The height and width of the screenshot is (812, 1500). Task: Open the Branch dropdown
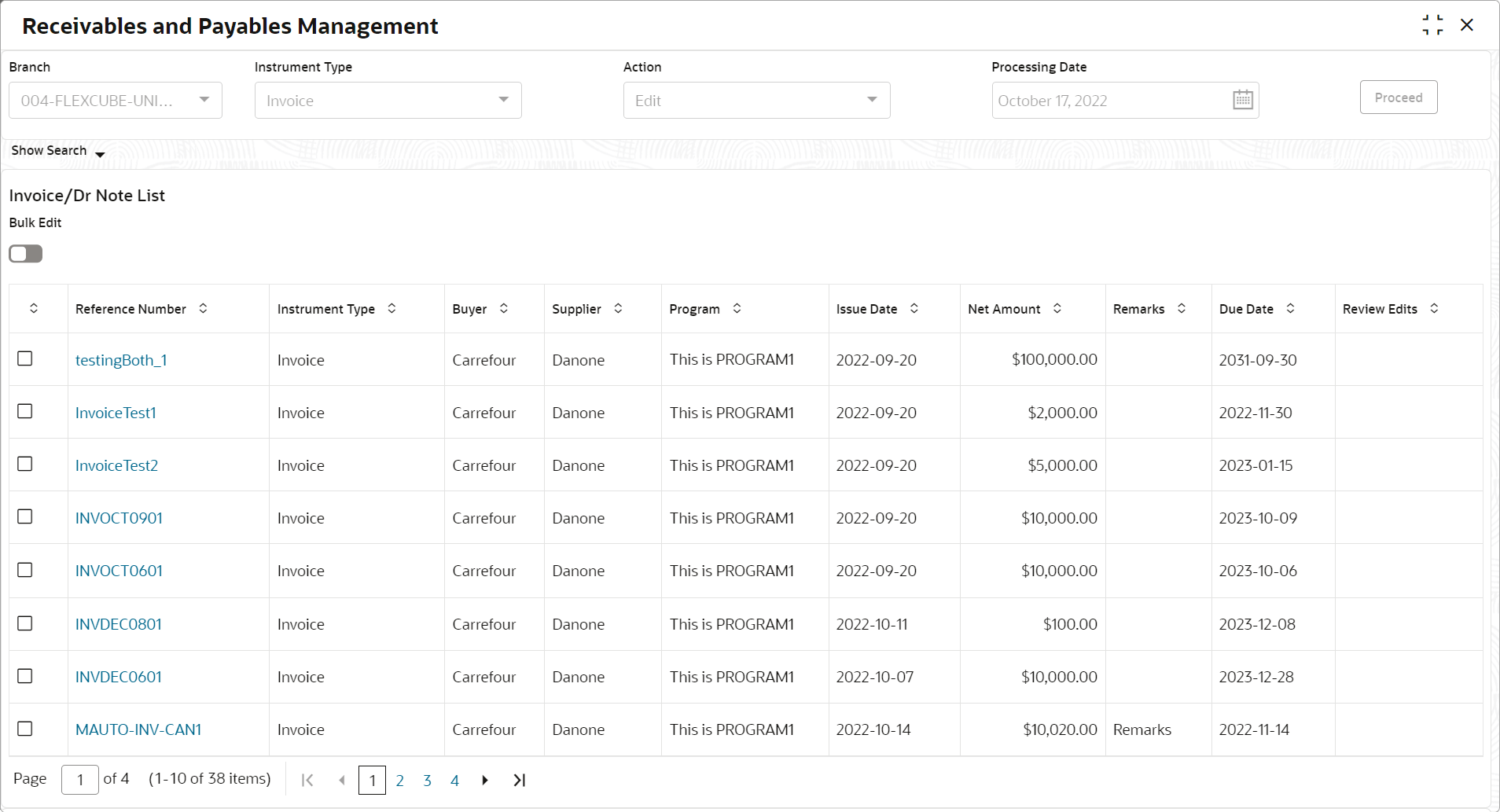coord(116,100)
